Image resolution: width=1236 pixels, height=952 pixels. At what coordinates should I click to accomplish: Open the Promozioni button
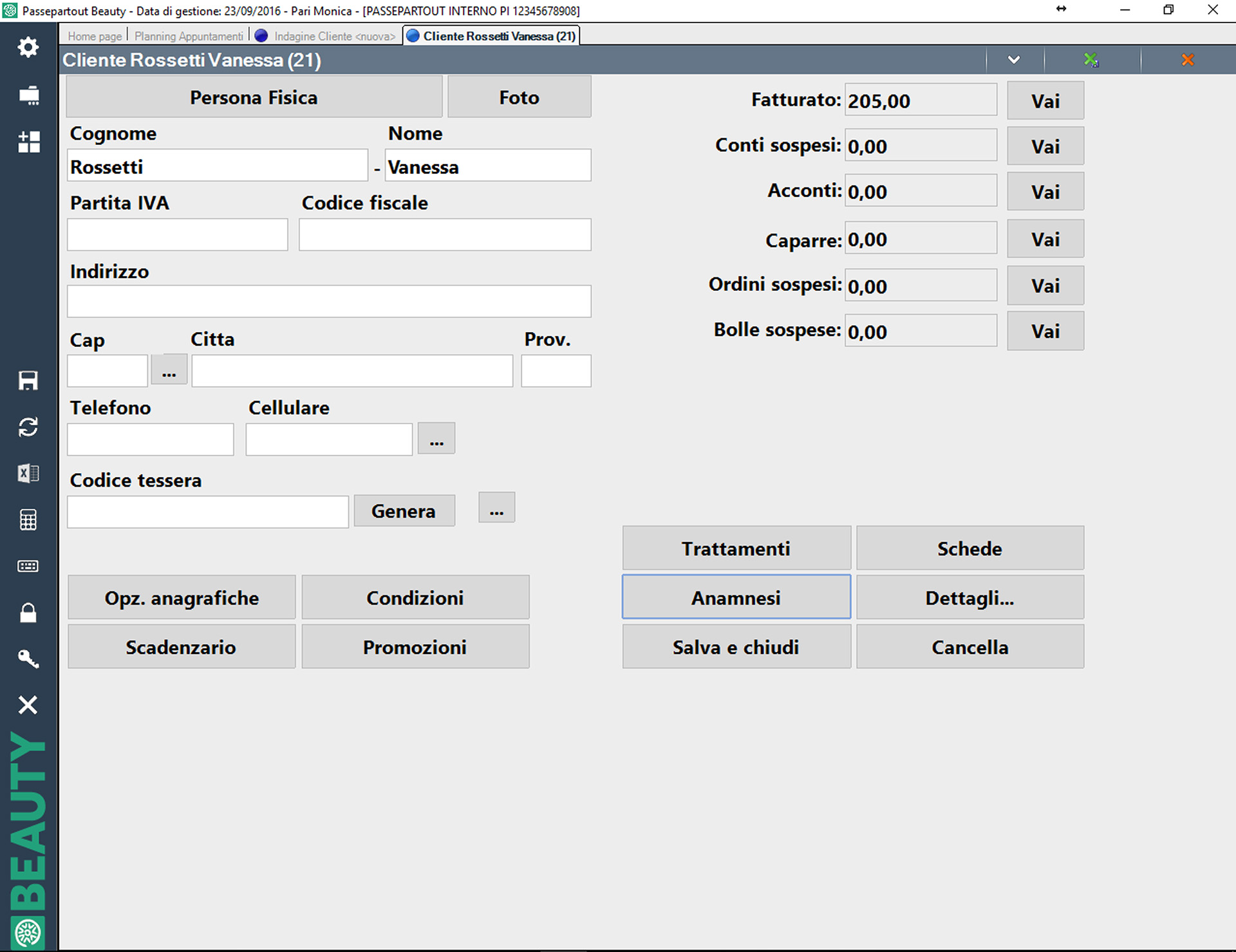(415, 646)
